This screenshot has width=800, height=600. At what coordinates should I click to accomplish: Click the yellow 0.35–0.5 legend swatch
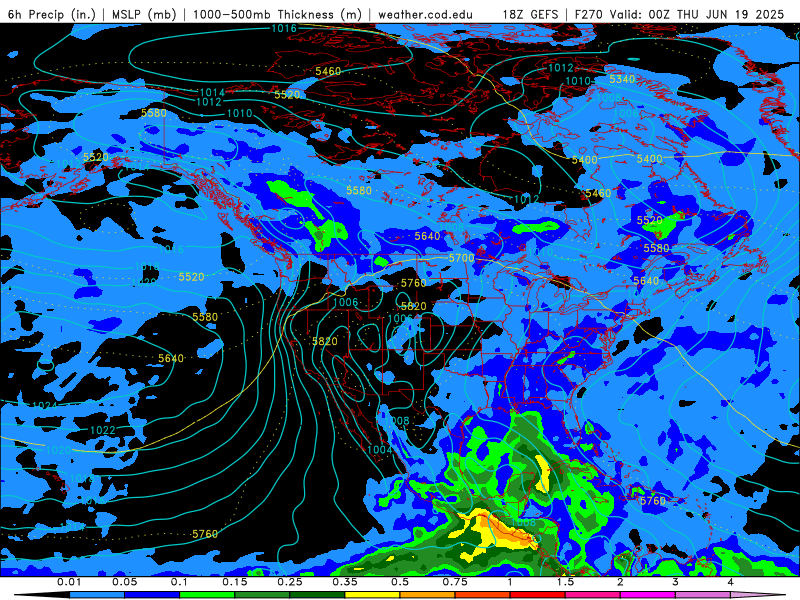tap(372, 596)
